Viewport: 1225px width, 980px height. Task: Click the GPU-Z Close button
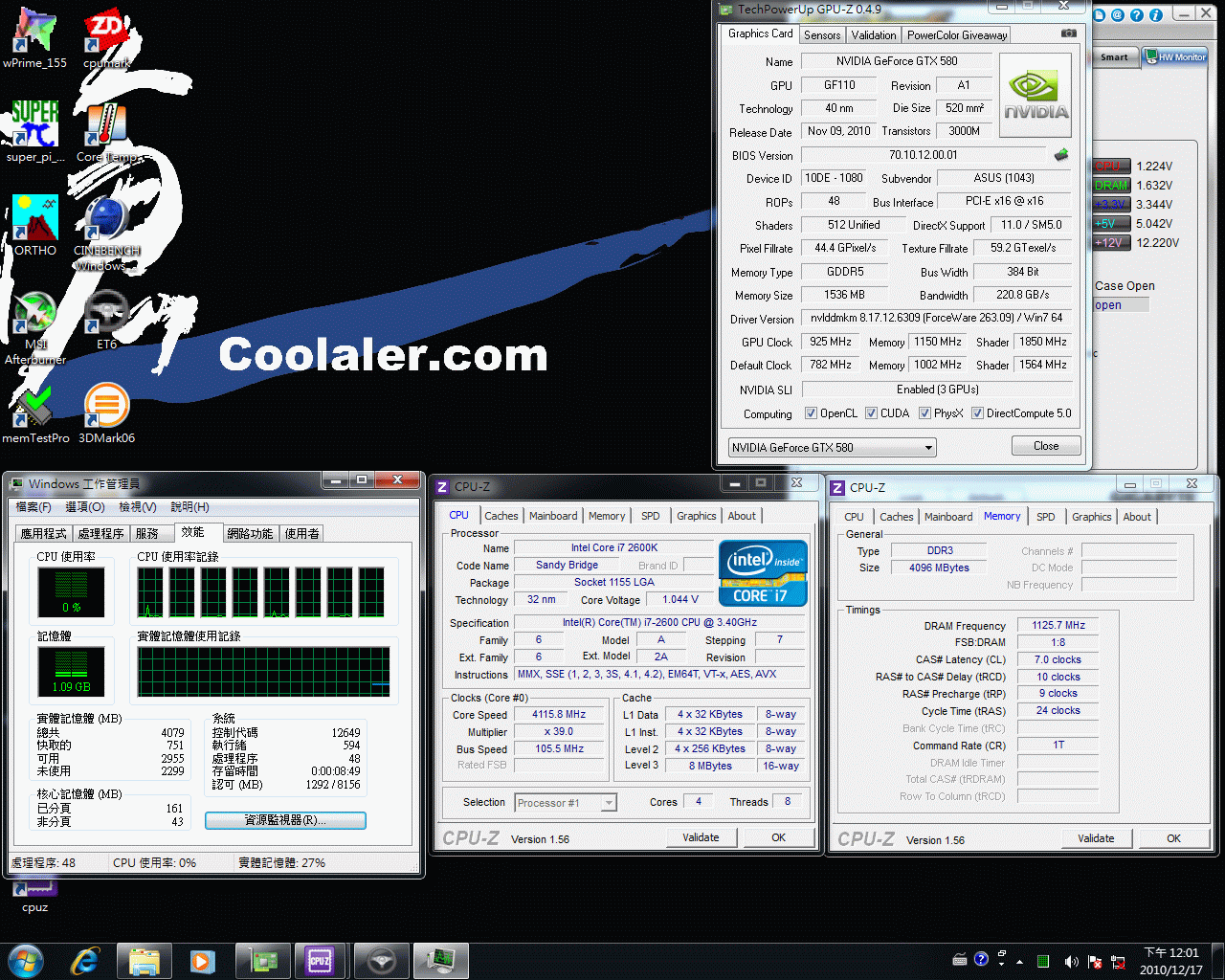pyautogui.click(x=1046, y=446)
